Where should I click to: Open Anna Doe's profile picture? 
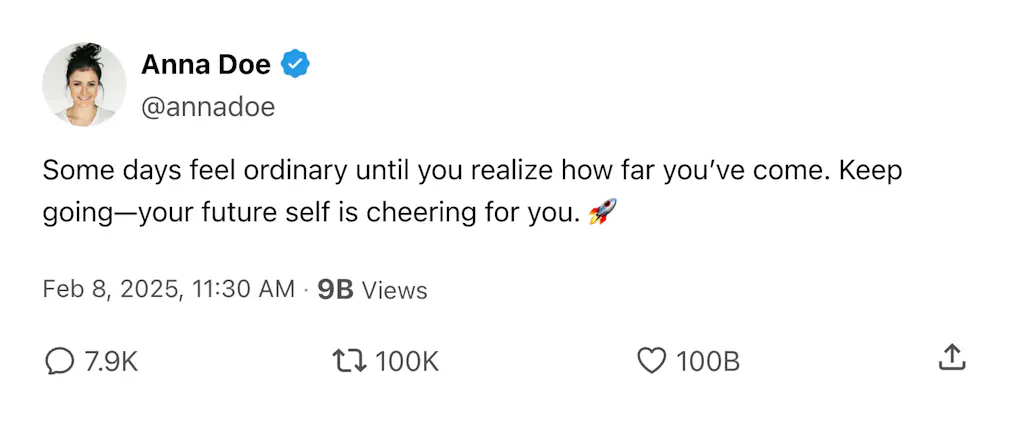click(84, 85)
